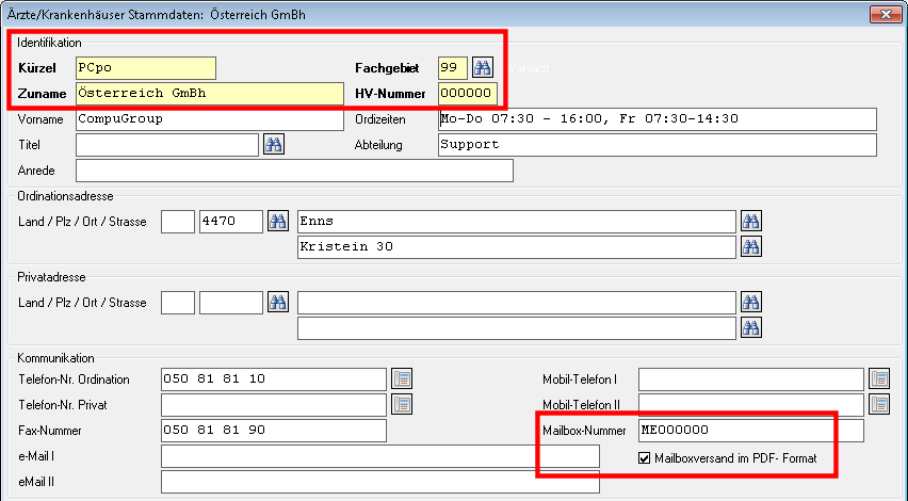
Task: Click phone icon beside Mobil-Telefon II
Action: click(x=880, y=404)
